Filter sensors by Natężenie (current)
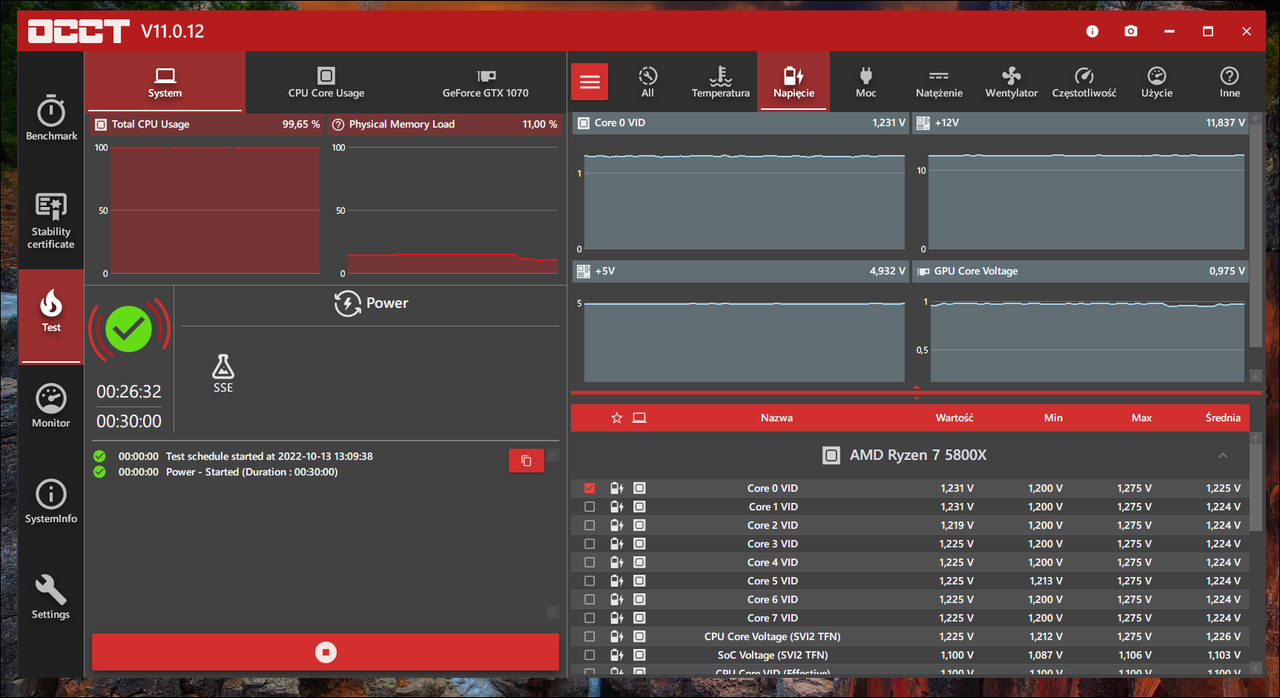The image size is (1280, 698). [x=939, y=82]
